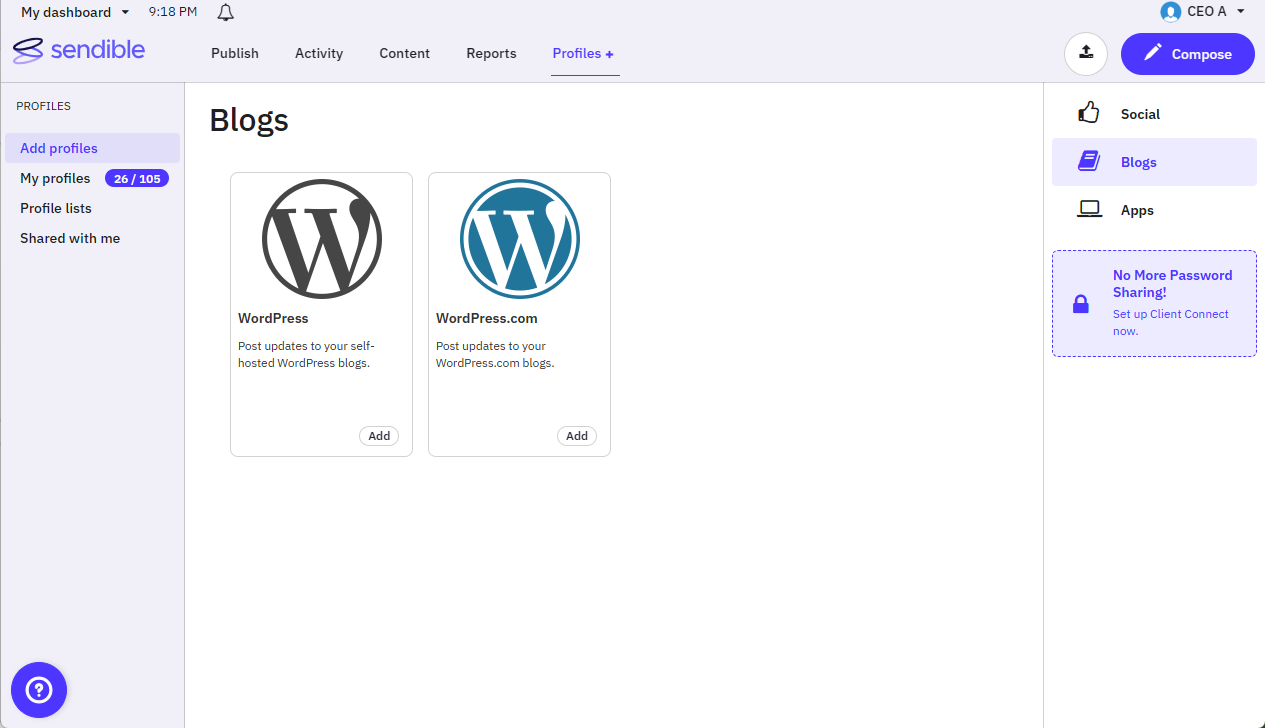The height and width of the screenshot is (728, 1265).
Task: Add the self-hosted WordPress blog
Action: tap(379, 436)
